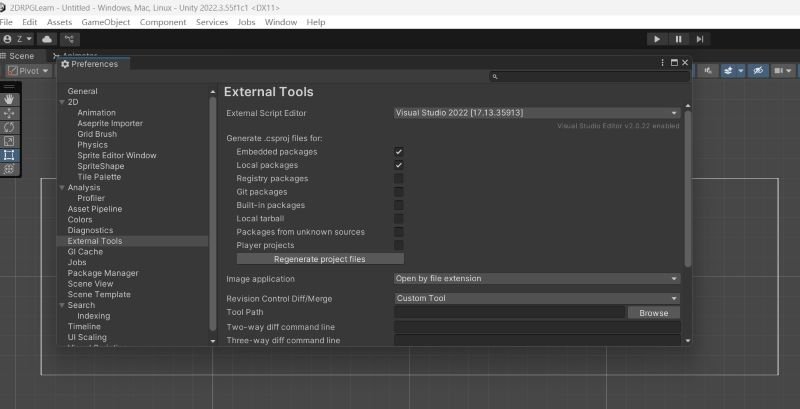Select GI Cache preferences
Image resolution: width=800 pixels, height=409 pixels.
point(85,252)
